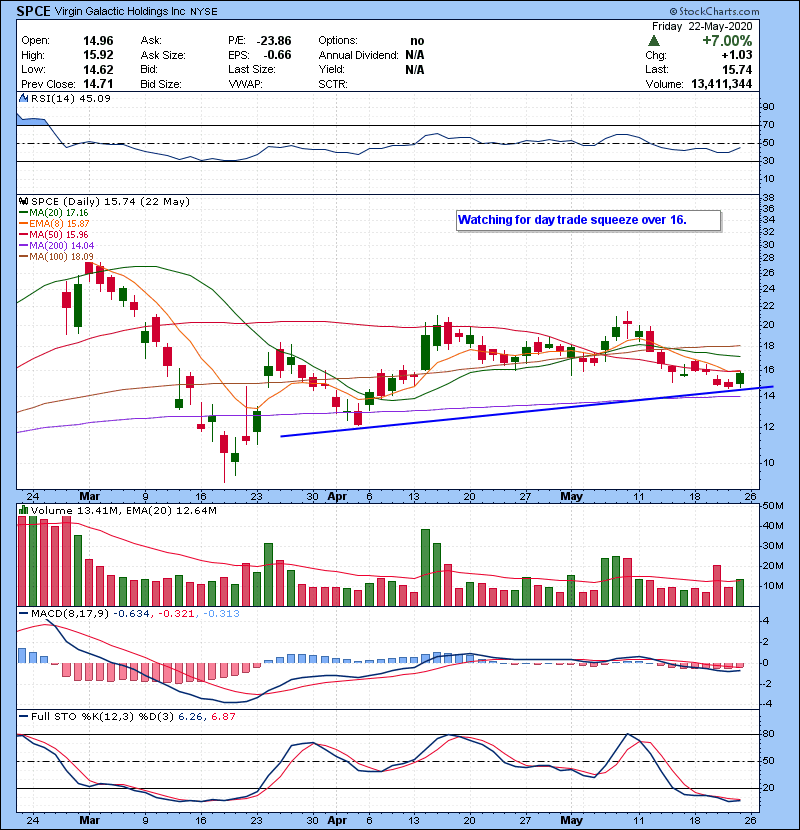Click the header Volume value 13,411,344
Viewport: 800px width, 830px height.
[x=722, y=84]
